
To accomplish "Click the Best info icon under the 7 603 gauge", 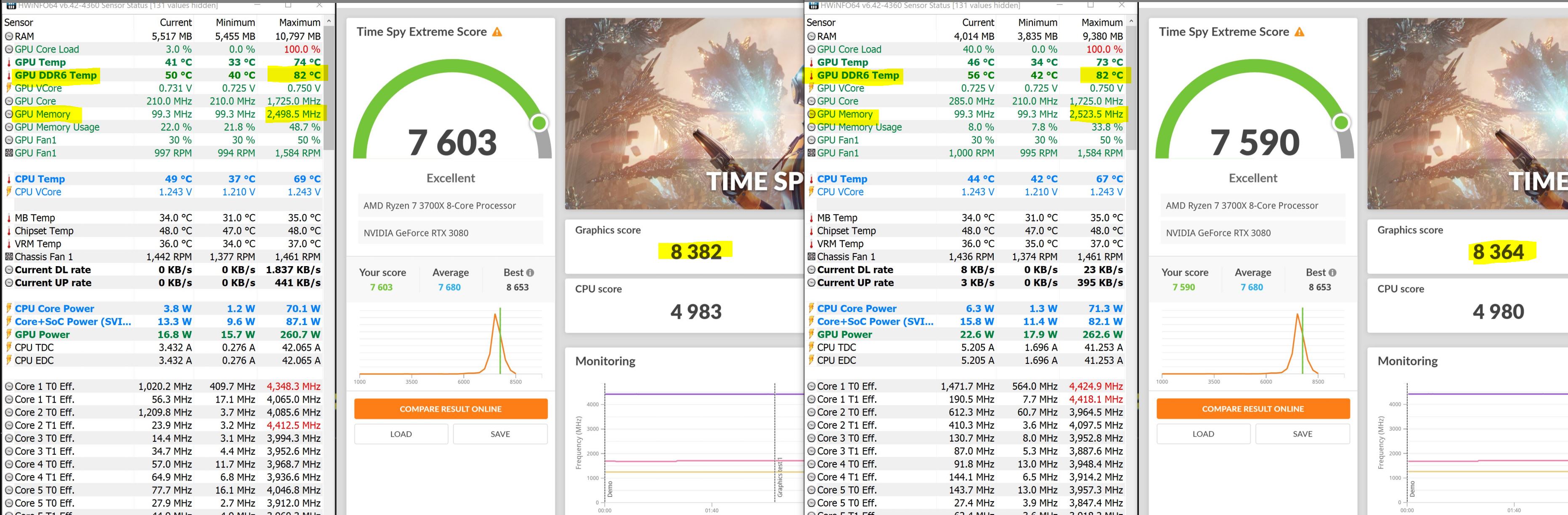I will click(x=530, y=272).
